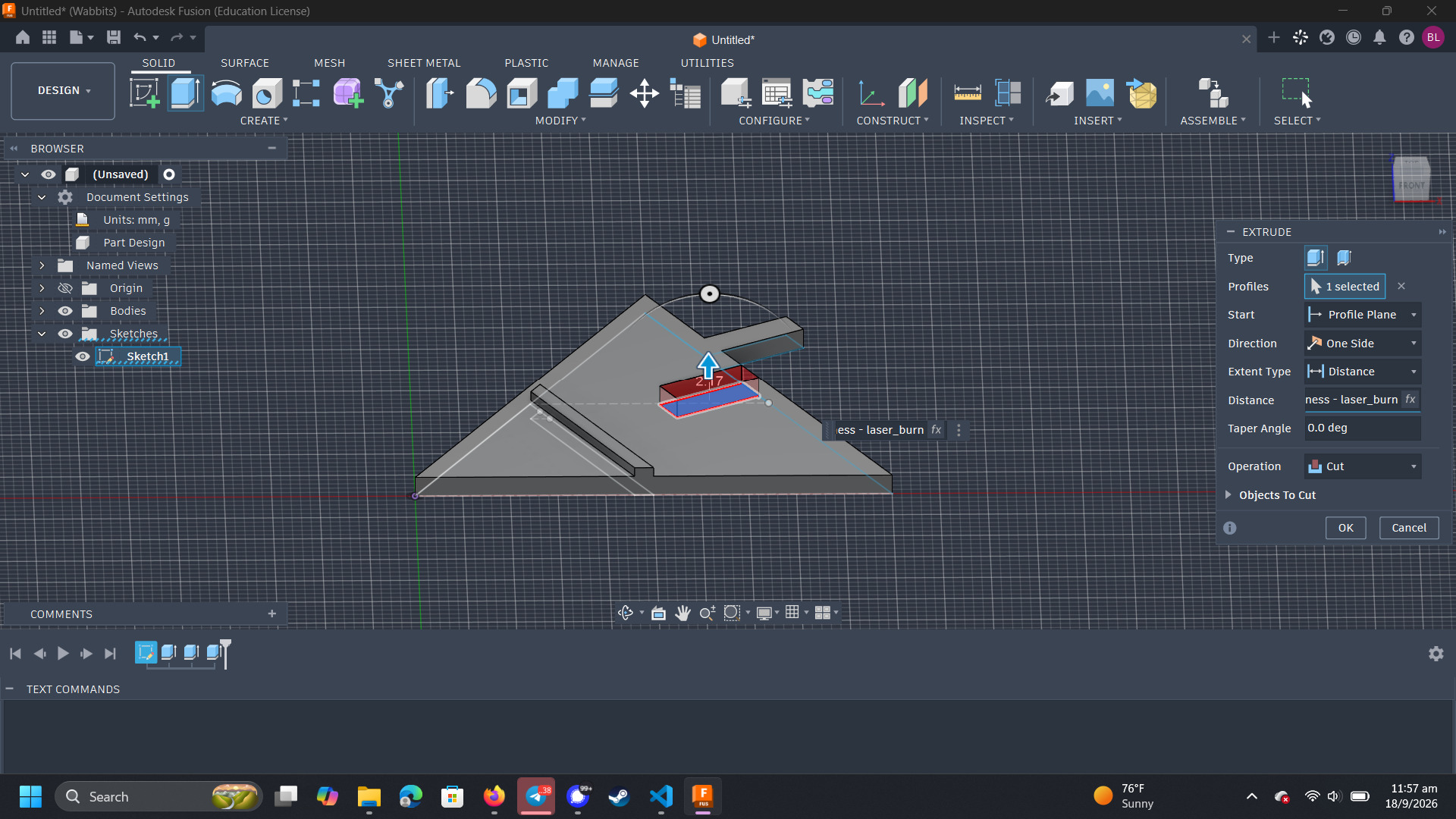The height and width of the screenshot is (819, 1456).
Task: Select the Create Sketch tool
Action: tap(144, 93)
